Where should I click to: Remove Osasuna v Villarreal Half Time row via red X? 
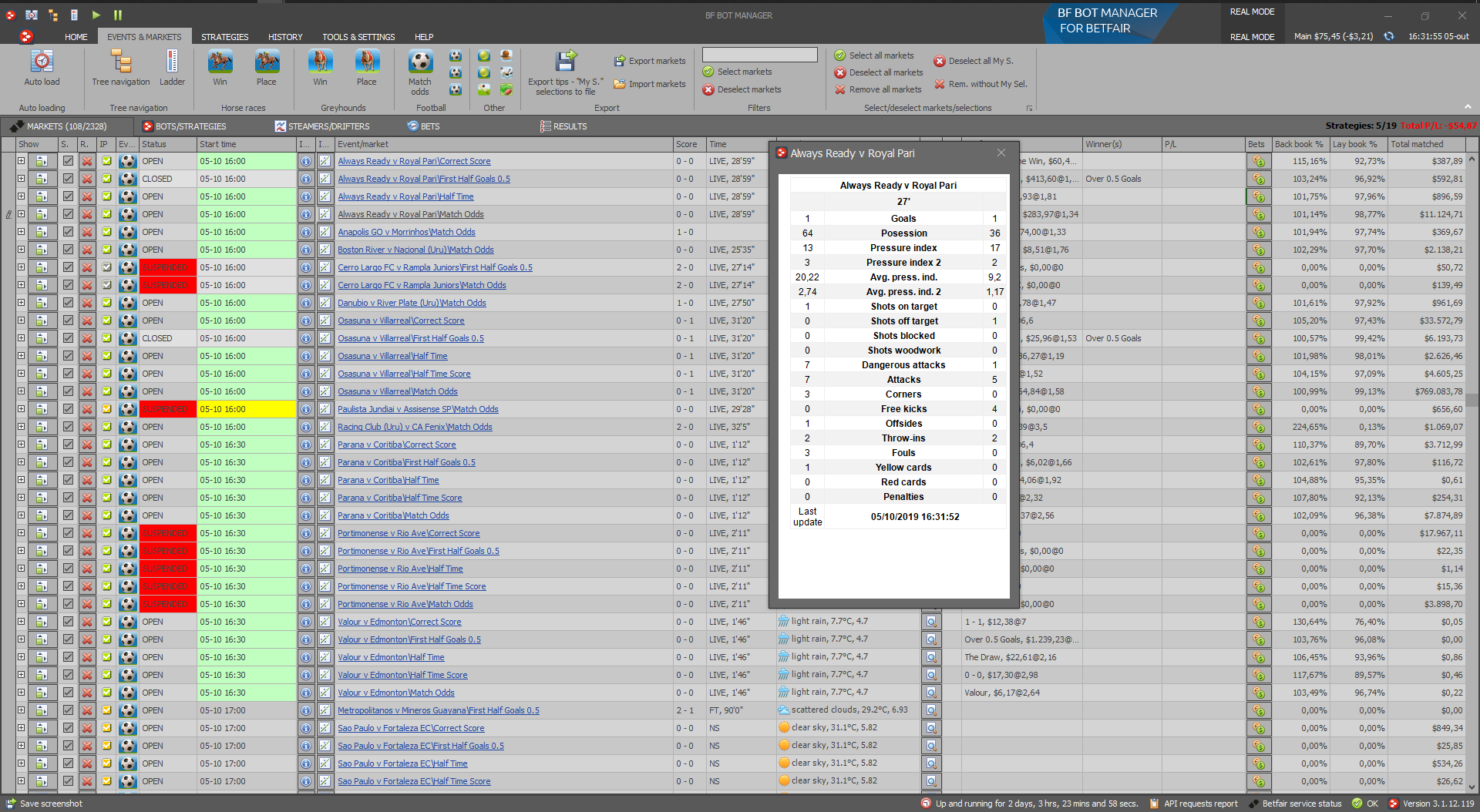click(87, 356)
